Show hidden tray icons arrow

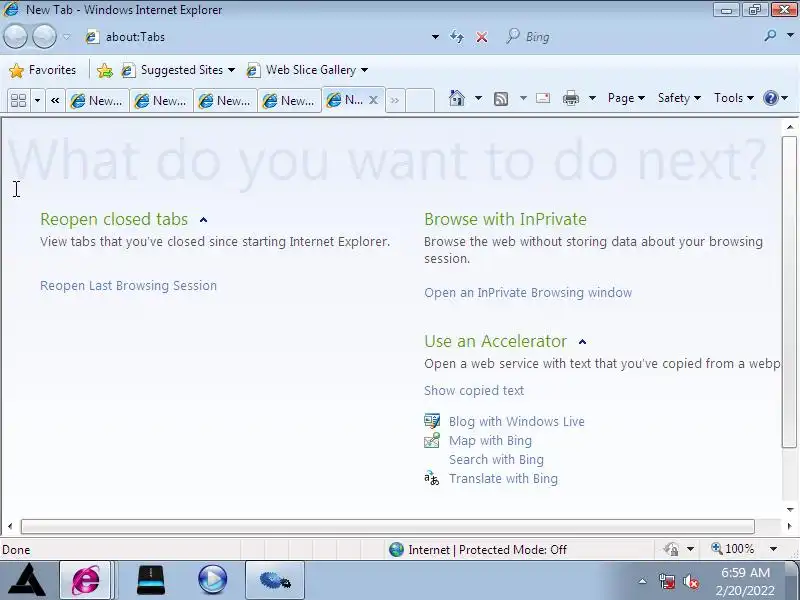[642, 581]
